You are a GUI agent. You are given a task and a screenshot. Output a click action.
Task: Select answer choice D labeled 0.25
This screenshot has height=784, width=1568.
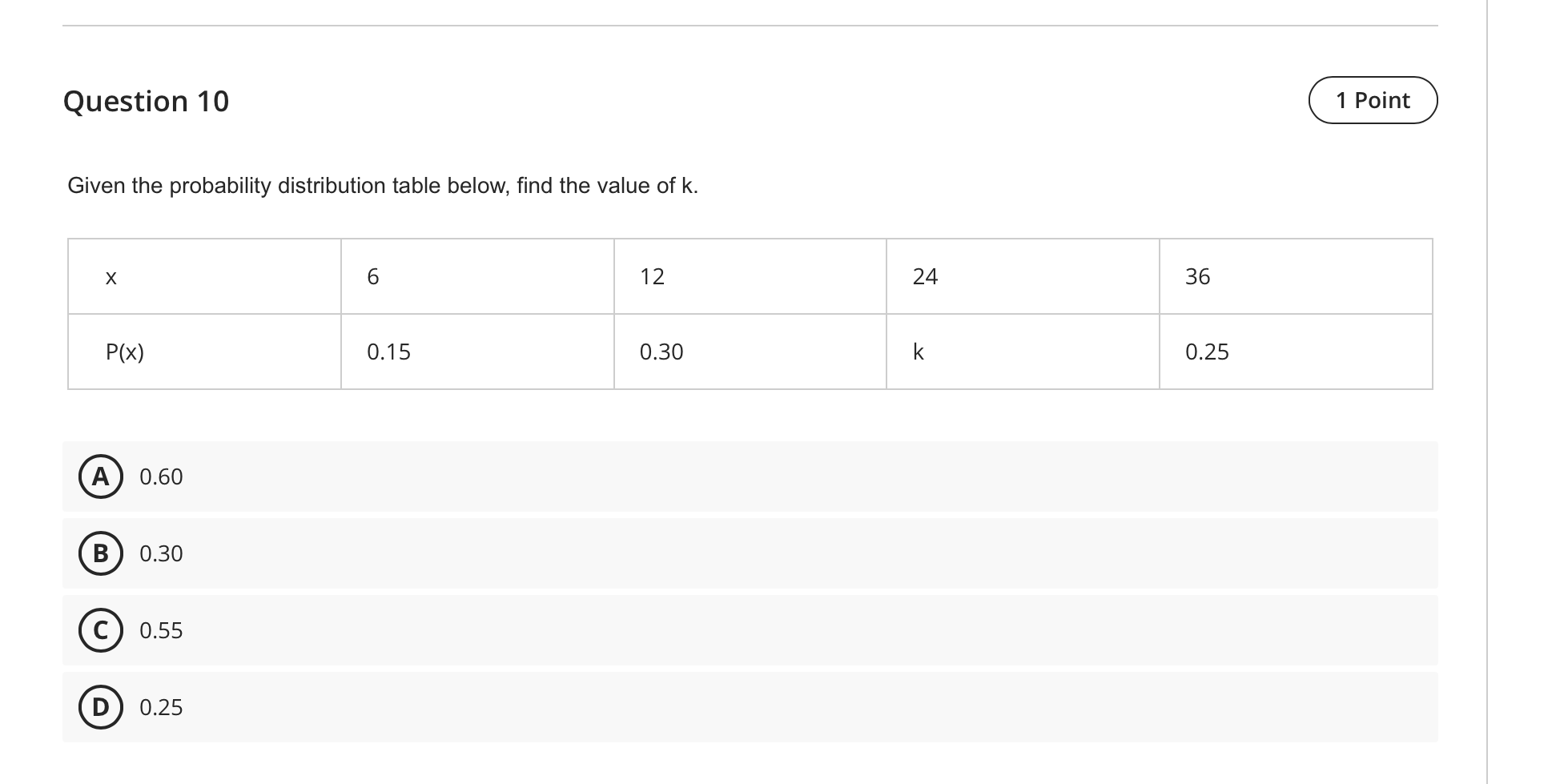100,707
